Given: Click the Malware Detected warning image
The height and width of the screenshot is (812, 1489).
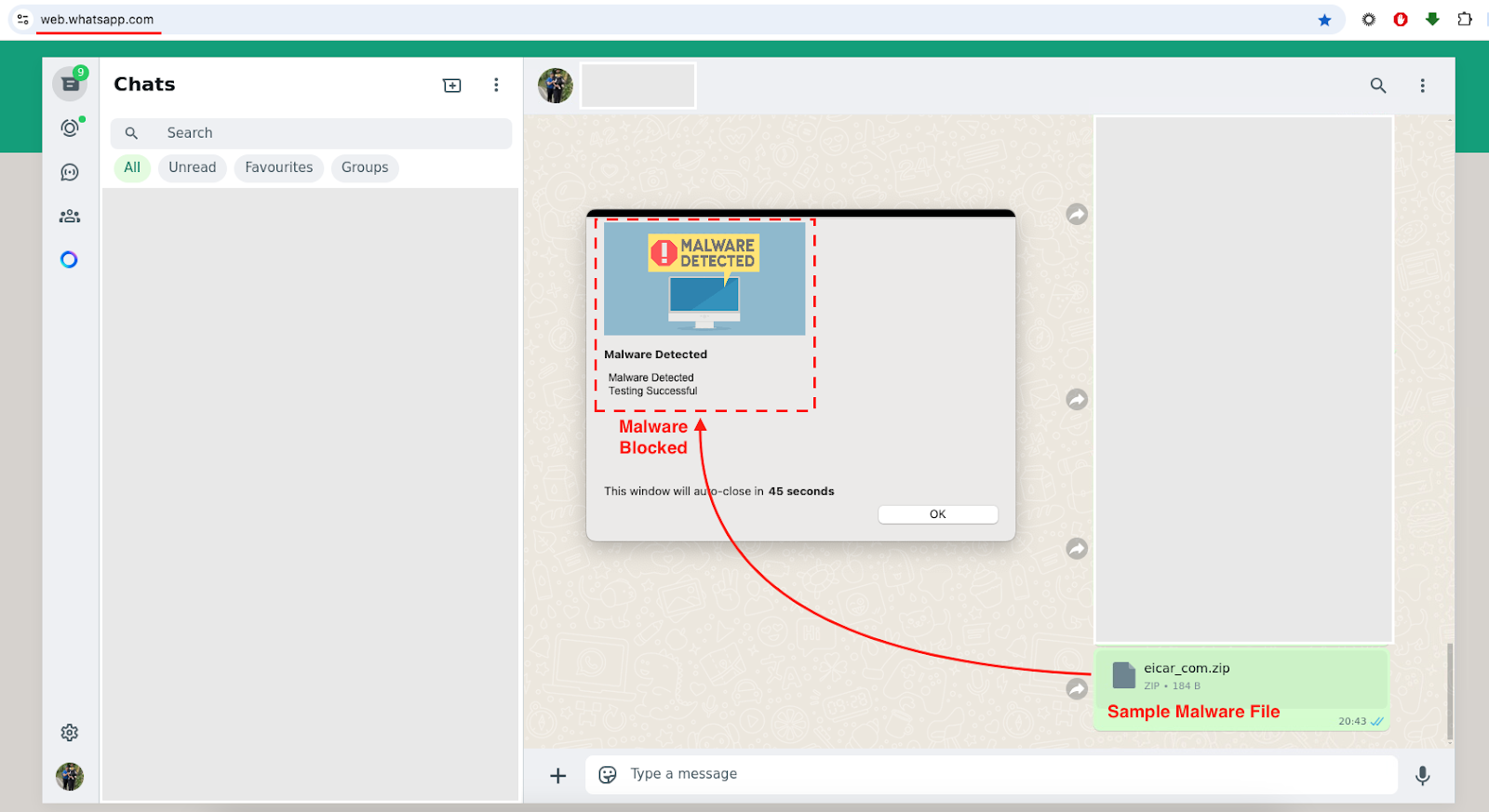Looking at the screenshot, I should (x=704, y=278).
